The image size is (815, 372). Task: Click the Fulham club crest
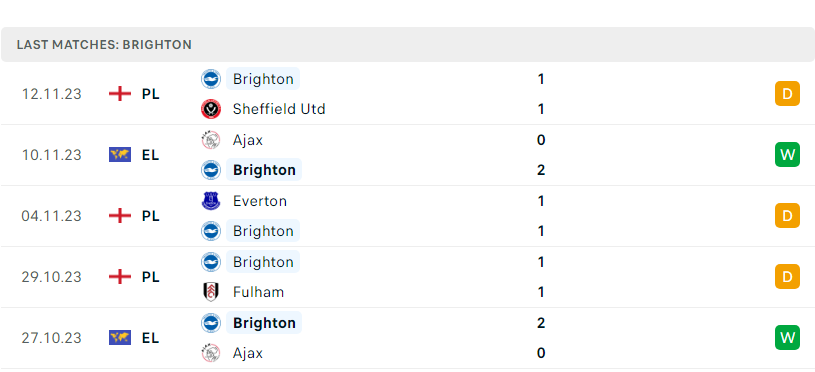click(x=211, y=292)
